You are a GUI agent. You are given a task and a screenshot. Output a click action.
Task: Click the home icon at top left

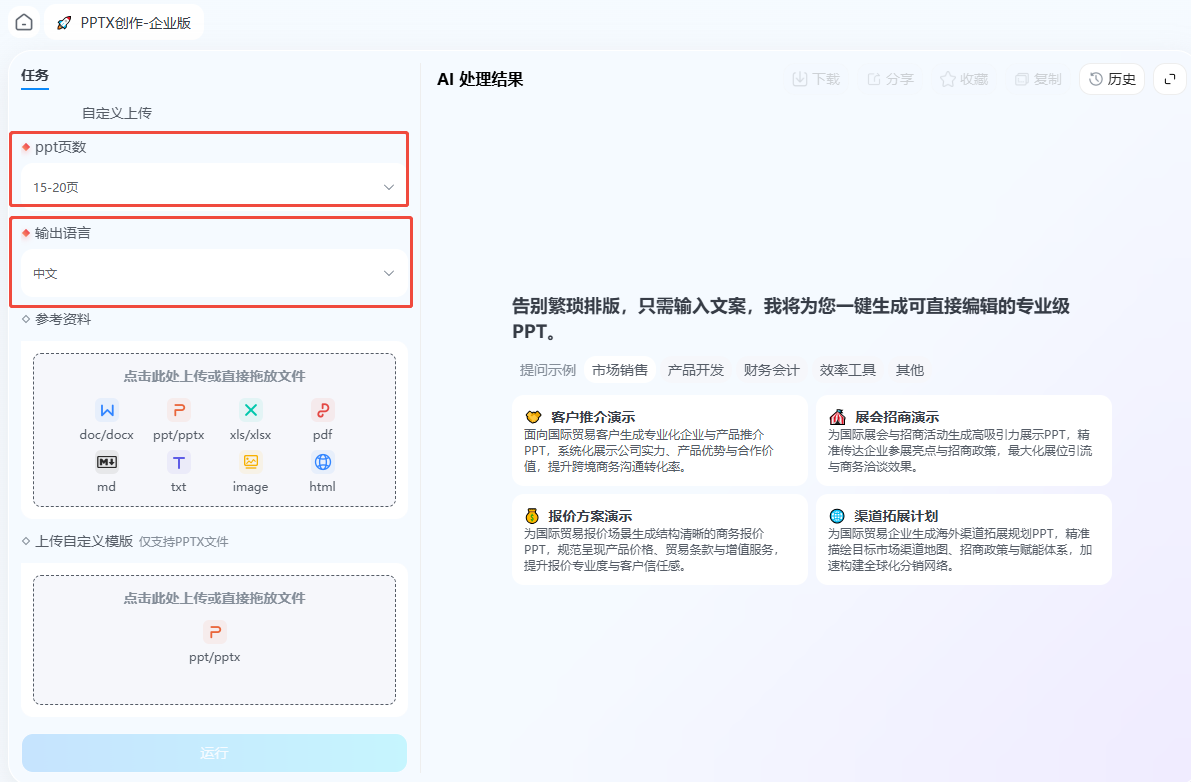(24, 22)
